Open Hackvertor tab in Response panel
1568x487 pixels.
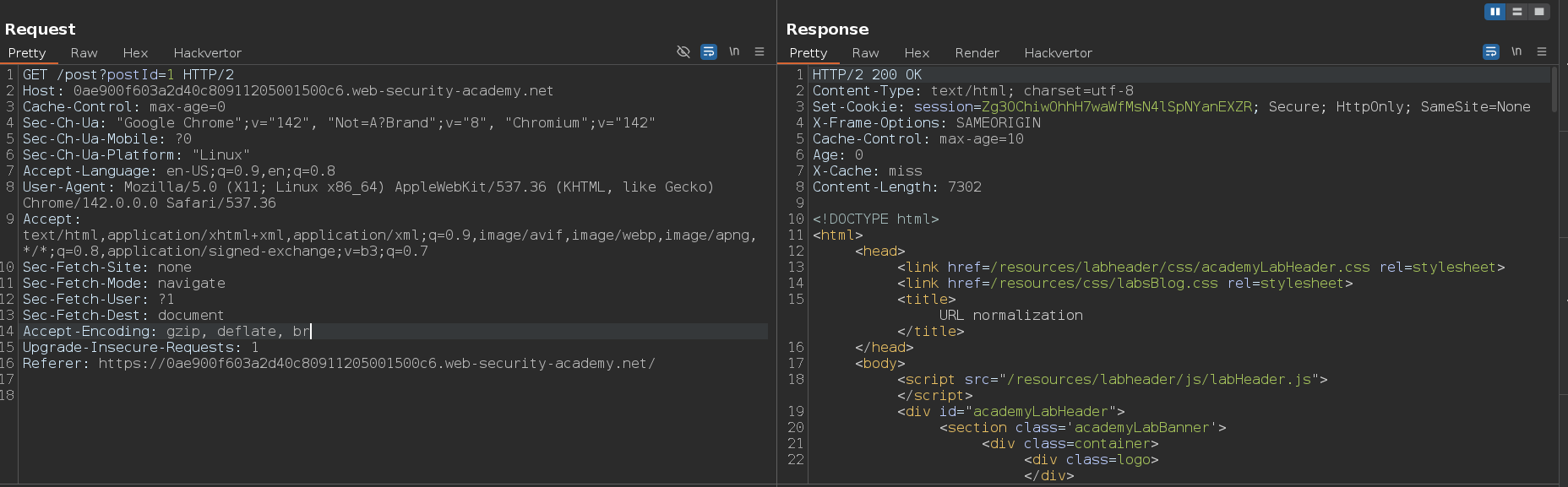(x=1058, y=53)
